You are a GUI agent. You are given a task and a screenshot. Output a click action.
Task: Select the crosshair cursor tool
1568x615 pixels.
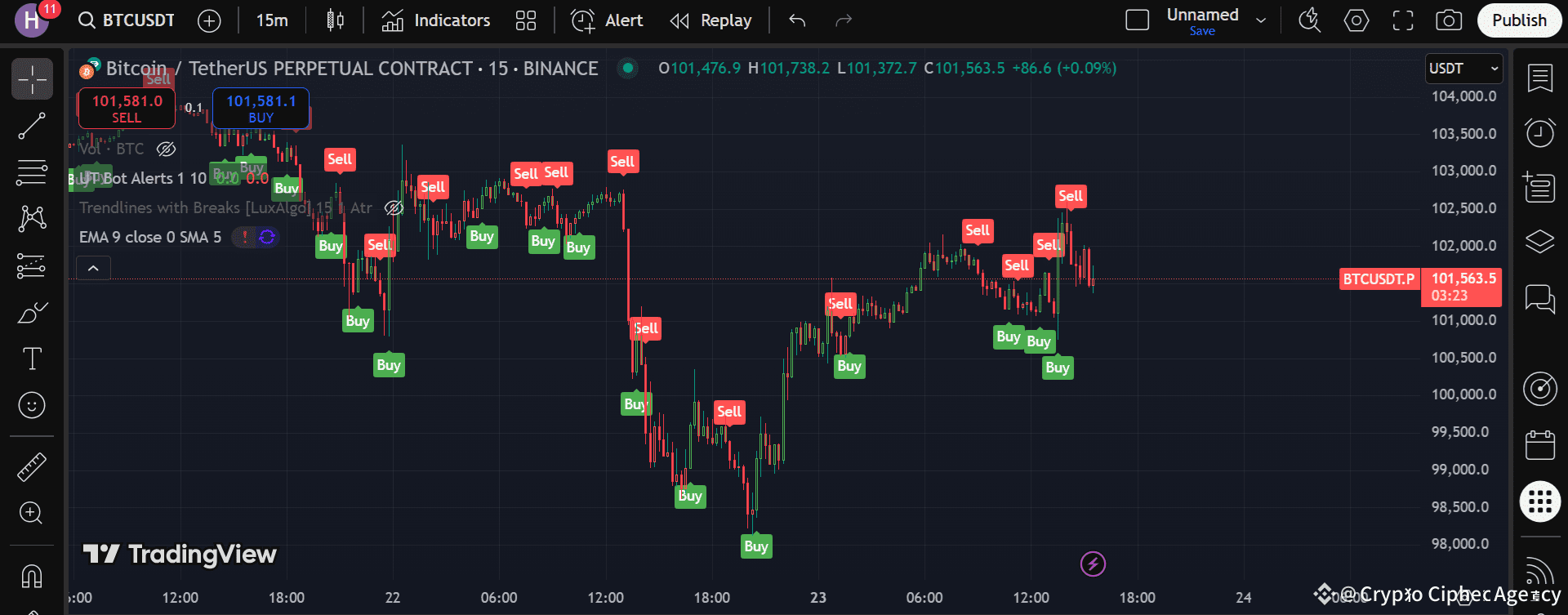32,79
